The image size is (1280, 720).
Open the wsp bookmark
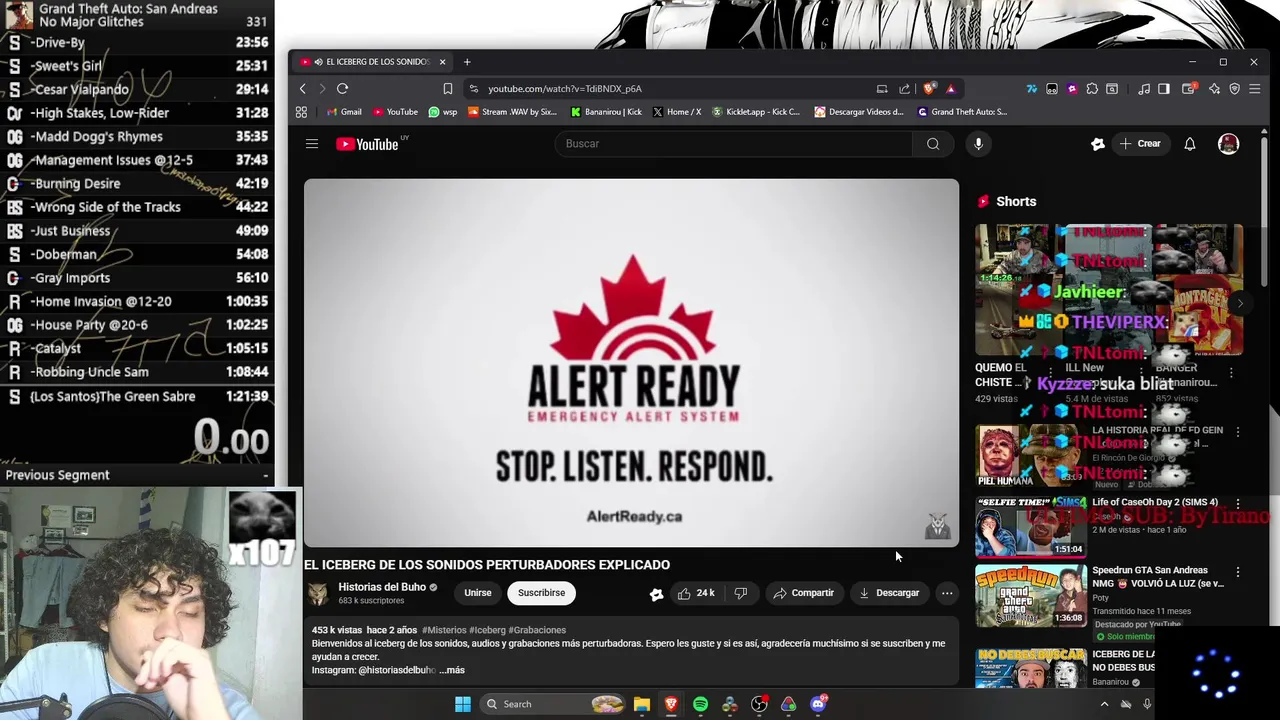pyautogui.click(x=443, y=112)
